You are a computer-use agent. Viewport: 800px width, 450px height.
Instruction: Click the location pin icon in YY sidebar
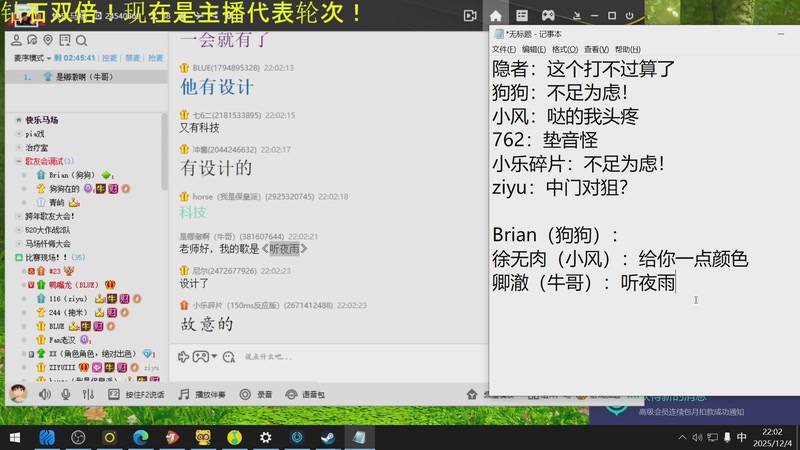(x=48, y=40)
